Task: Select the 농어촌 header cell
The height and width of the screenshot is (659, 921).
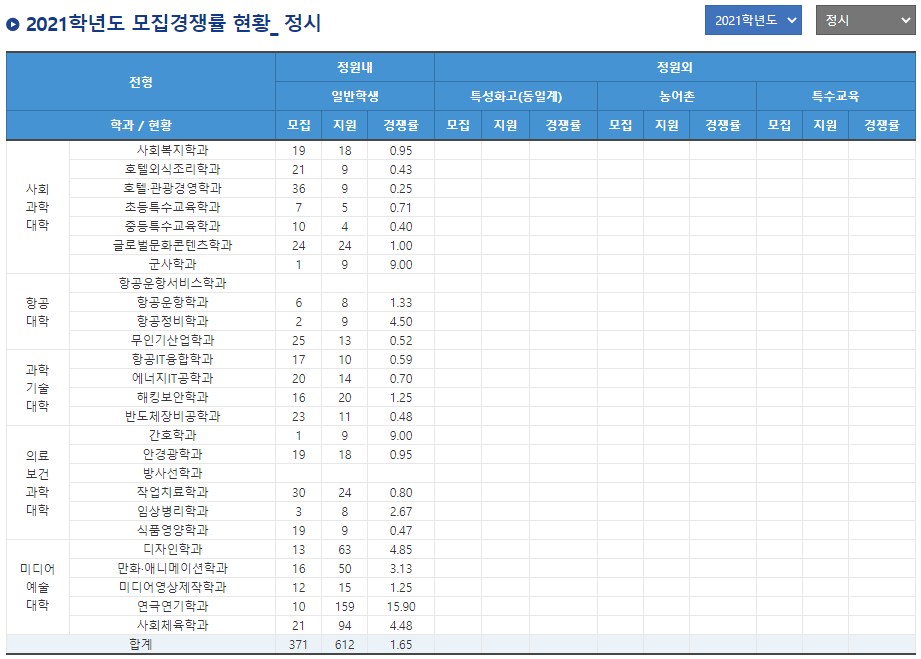Action: (x=677, y=96)
